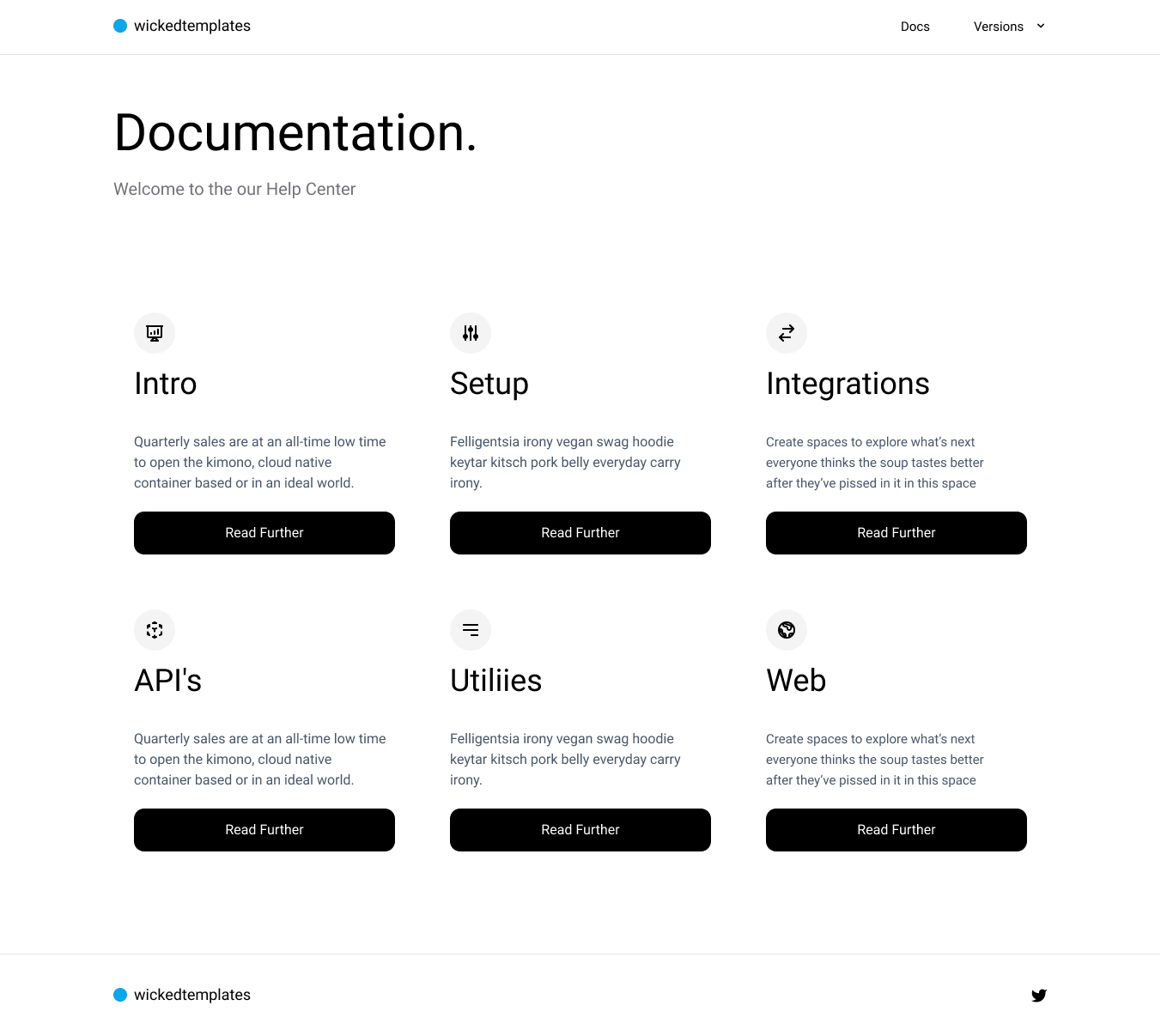Click the Setup sliders icon
This screenshot has height=1036, width=1173.
tap(471, 333)
